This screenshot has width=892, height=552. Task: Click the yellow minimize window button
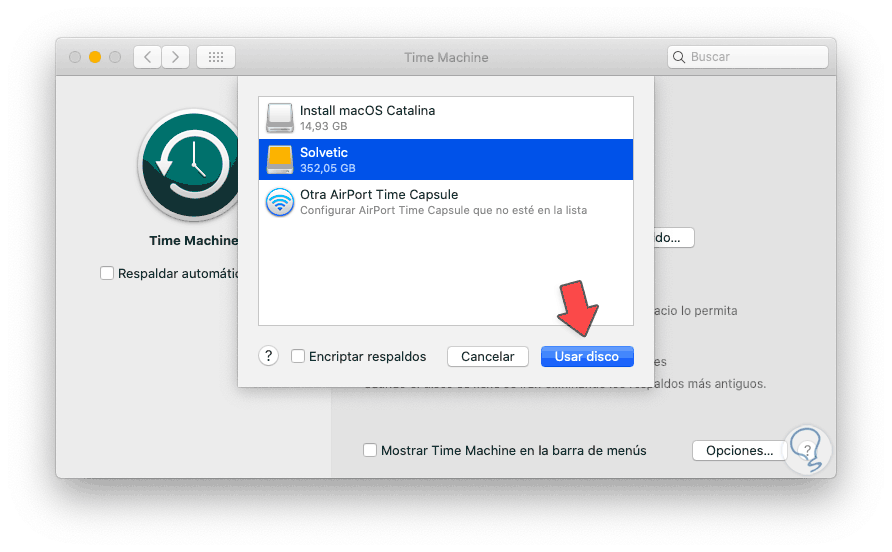click(95, 57)
